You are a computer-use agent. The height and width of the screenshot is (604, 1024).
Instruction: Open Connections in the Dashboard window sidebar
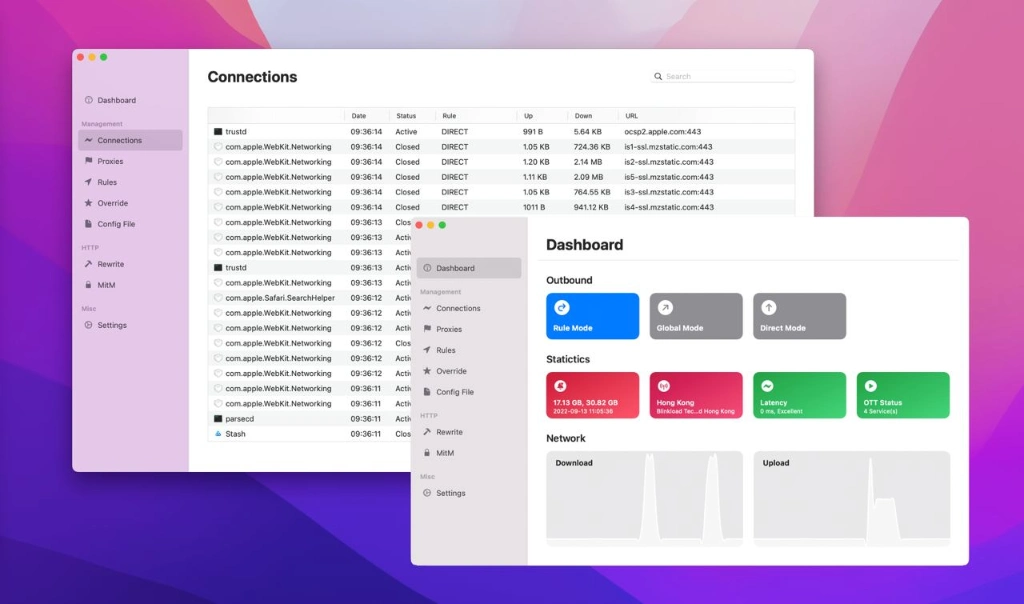(x=458, y=308)
